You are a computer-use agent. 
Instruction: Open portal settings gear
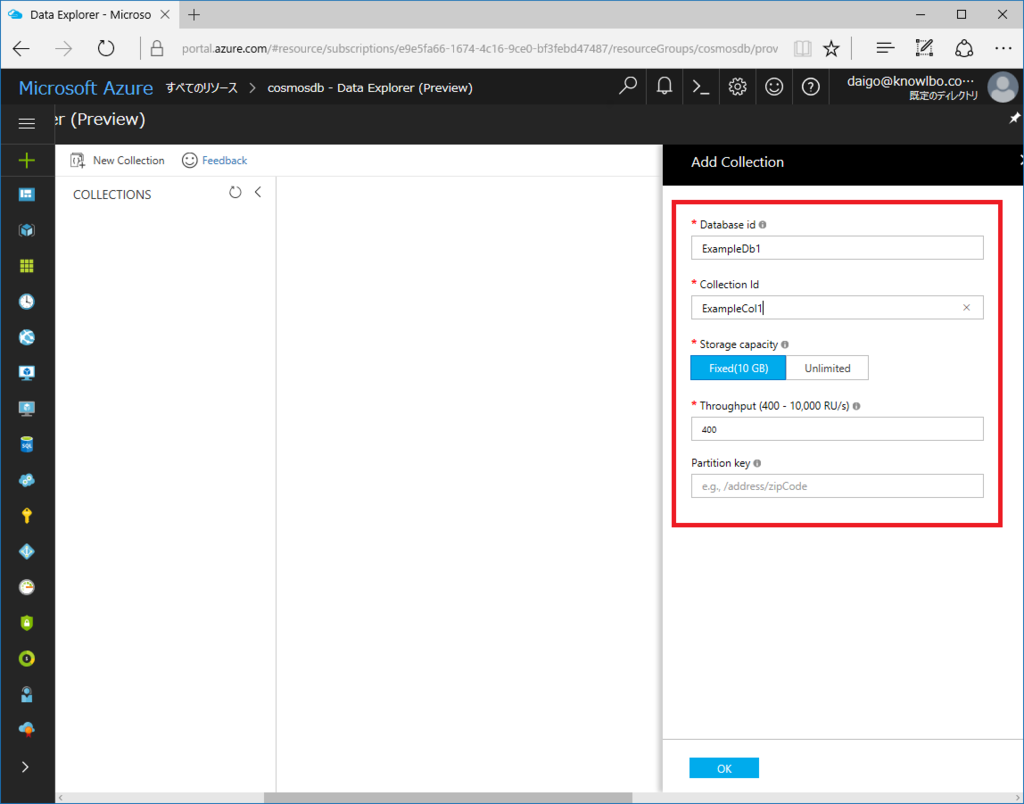pyautogui.click(x=737, y=86)
